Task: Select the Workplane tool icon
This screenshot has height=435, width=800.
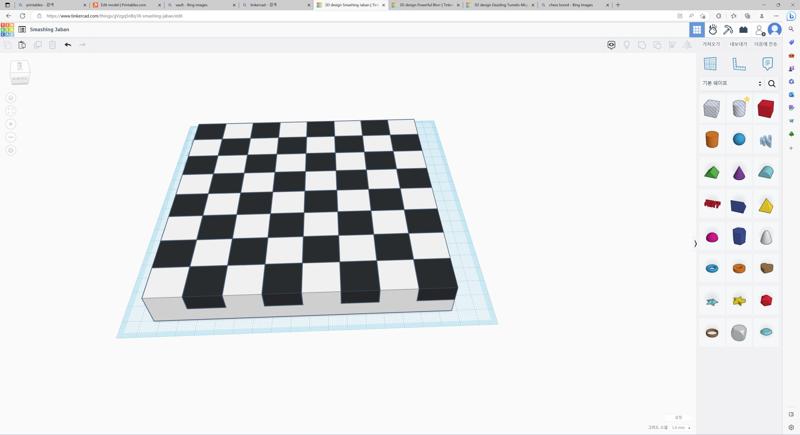Action: tap(710, 64)
